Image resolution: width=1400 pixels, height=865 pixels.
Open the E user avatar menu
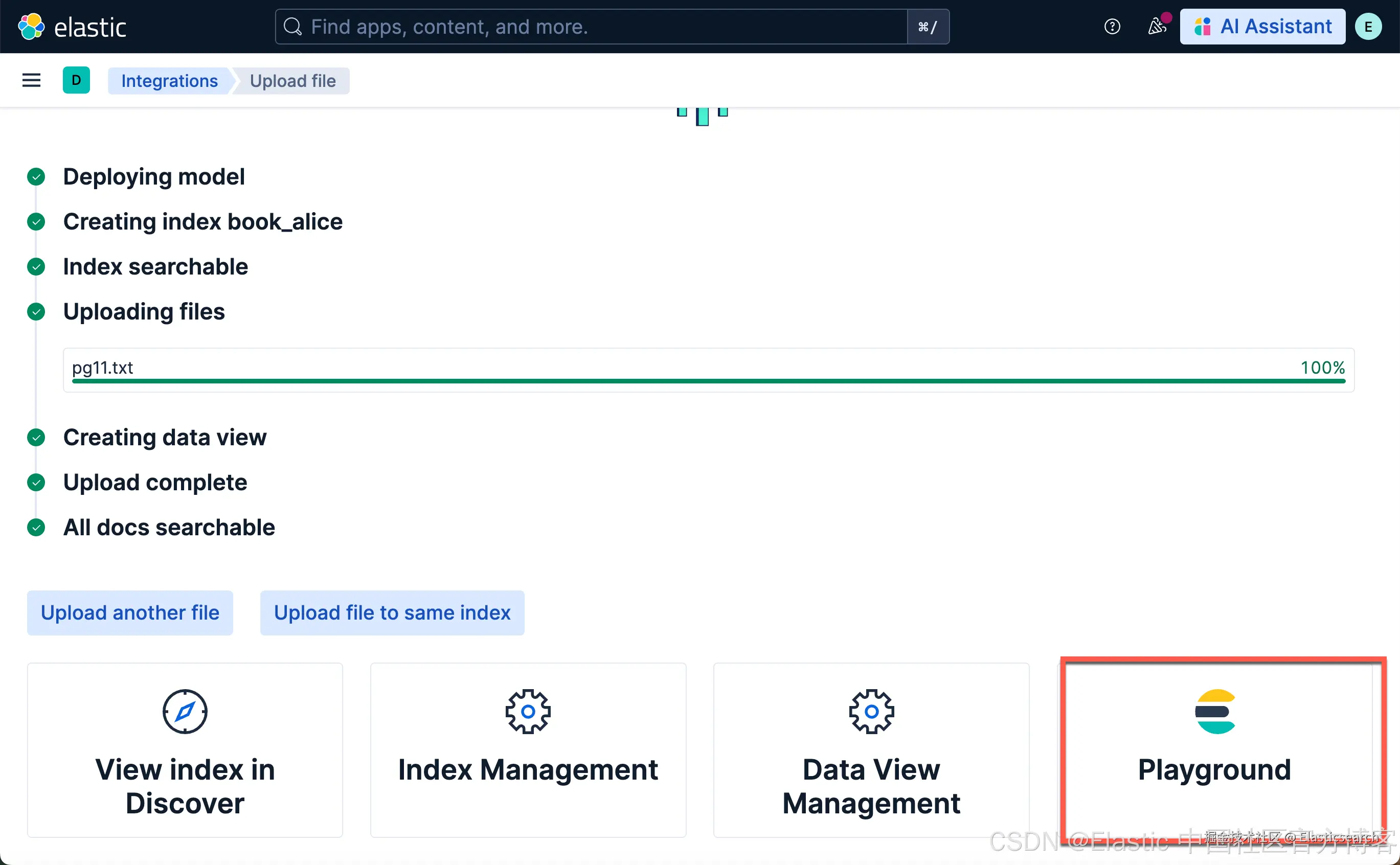tap(1368, 26)
